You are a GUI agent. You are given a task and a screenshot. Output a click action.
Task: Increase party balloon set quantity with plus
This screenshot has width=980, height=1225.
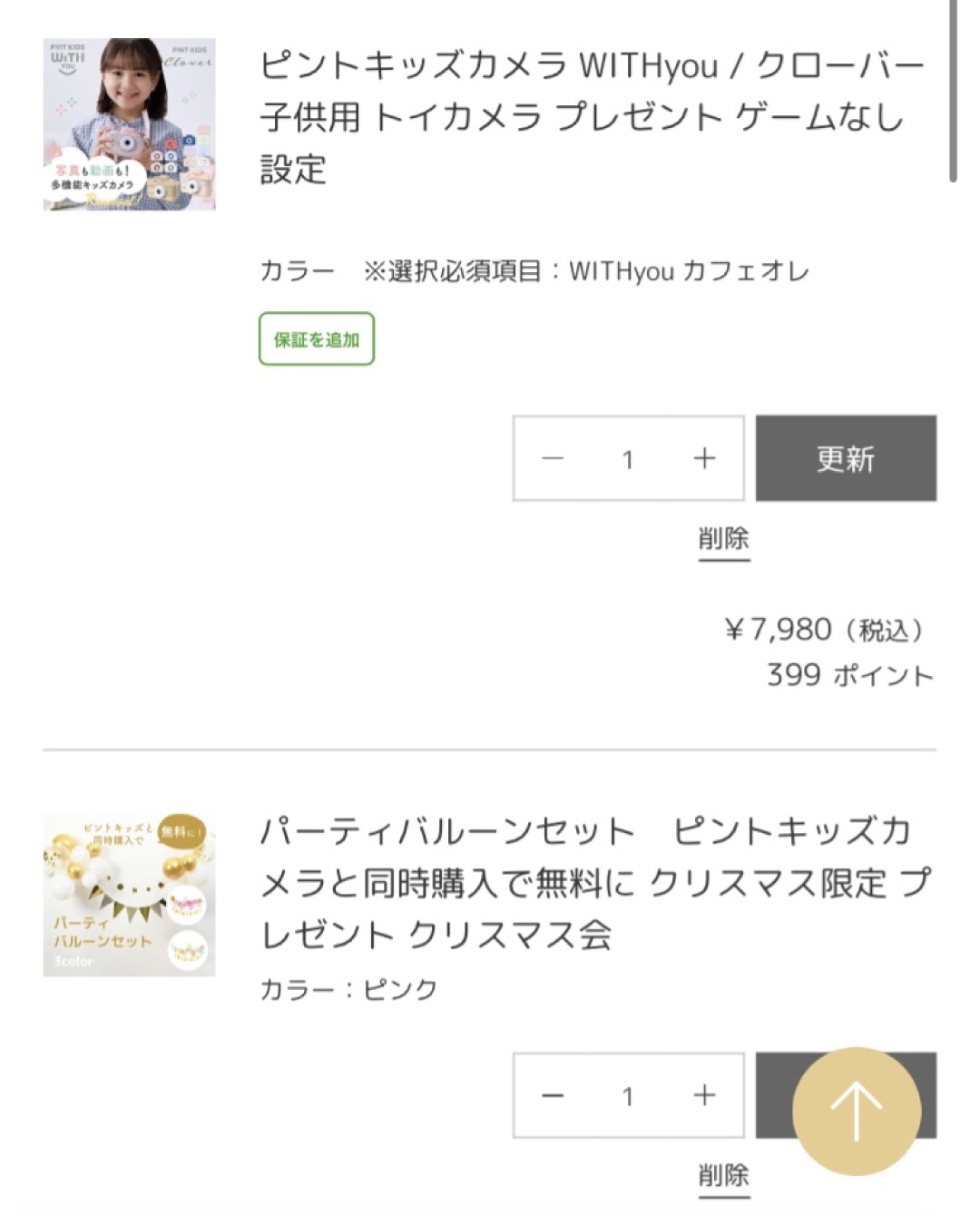(x=704, y=1095)
